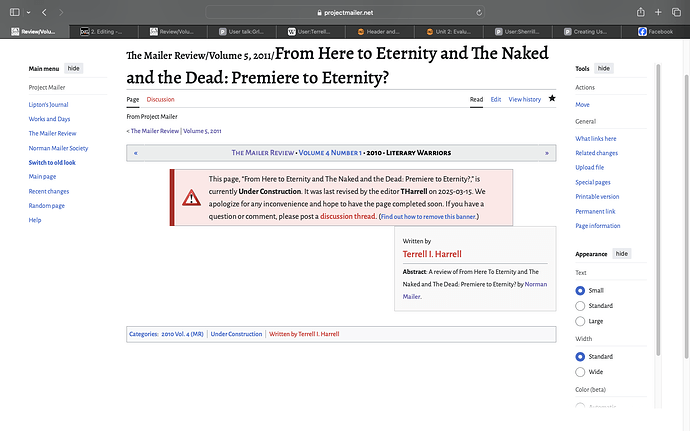Open a new tab with the plus icon

coord(658,12)
